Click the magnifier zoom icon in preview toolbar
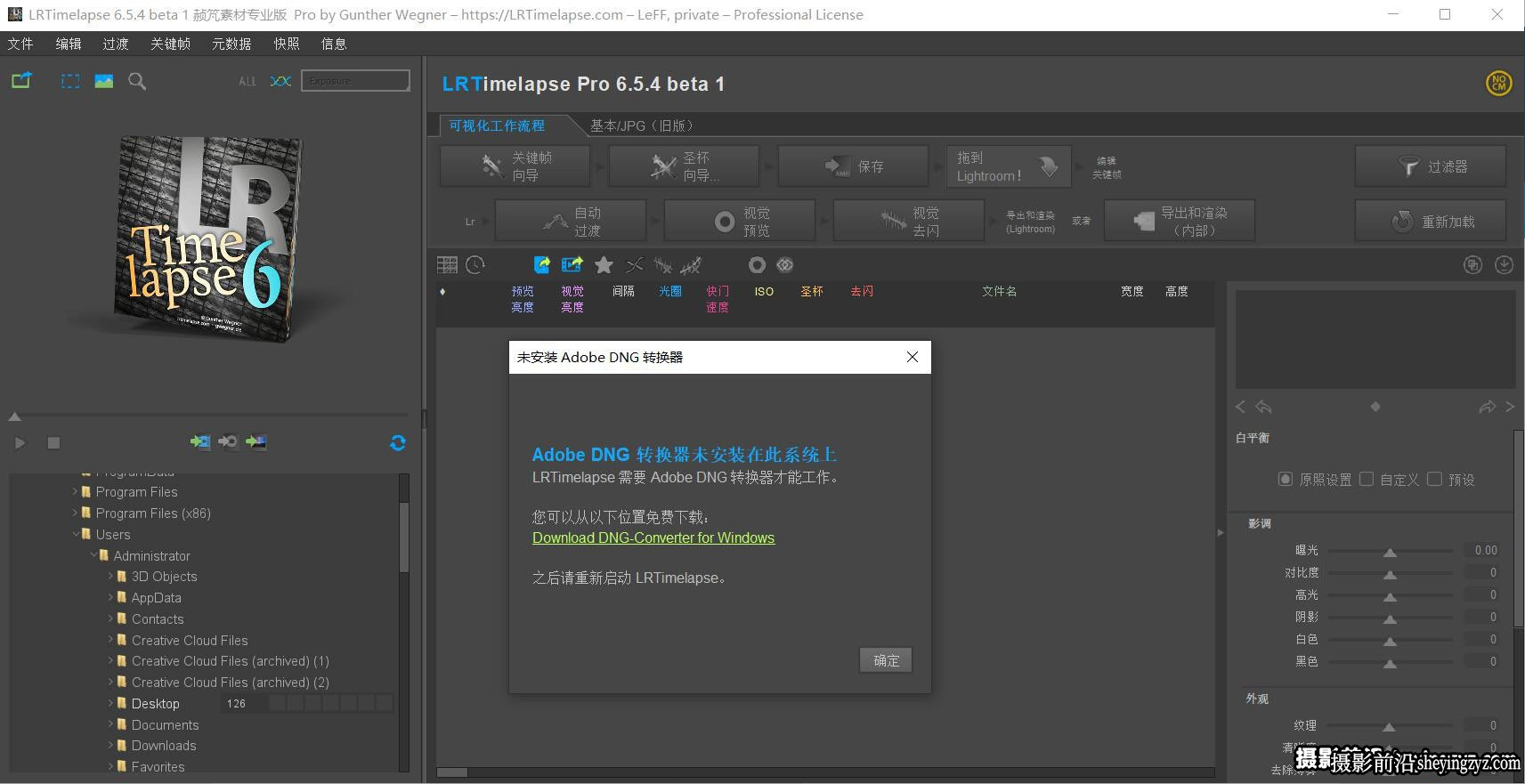This screenshot has height=784, width=1525. coord(137,81)
